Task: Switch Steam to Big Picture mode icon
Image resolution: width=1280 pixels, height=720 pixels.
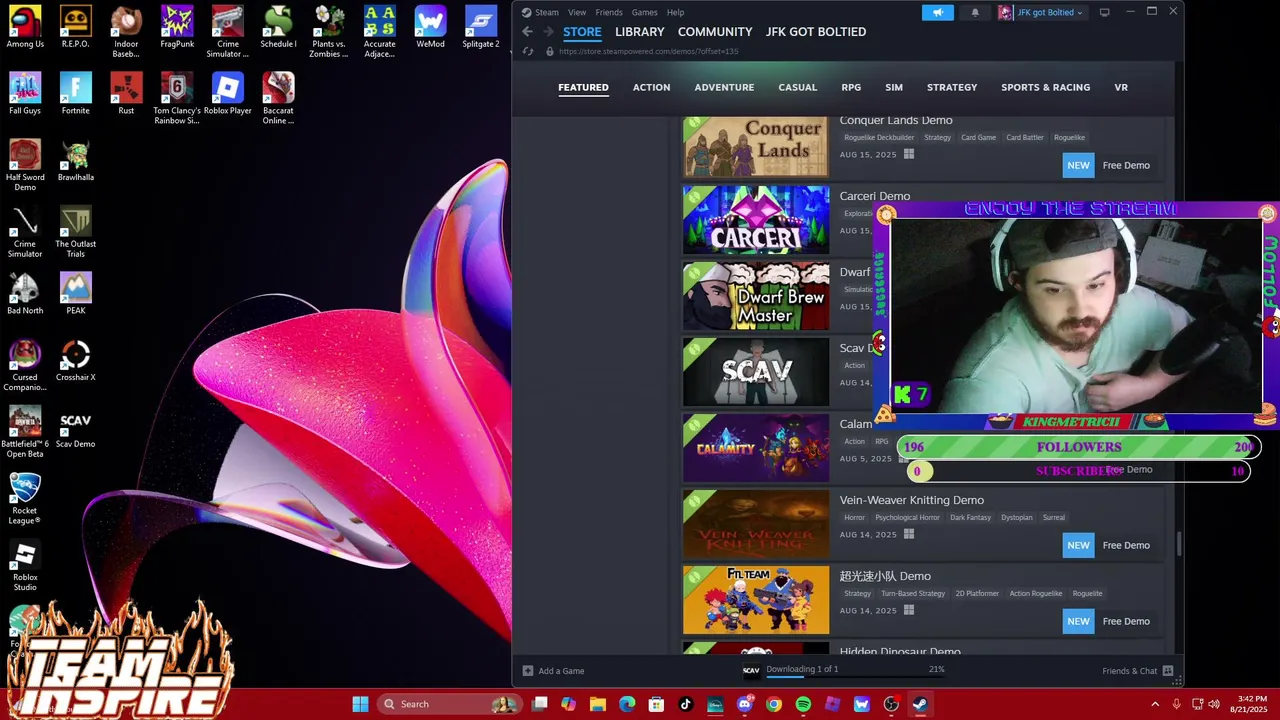Action: click(1104, 12)
